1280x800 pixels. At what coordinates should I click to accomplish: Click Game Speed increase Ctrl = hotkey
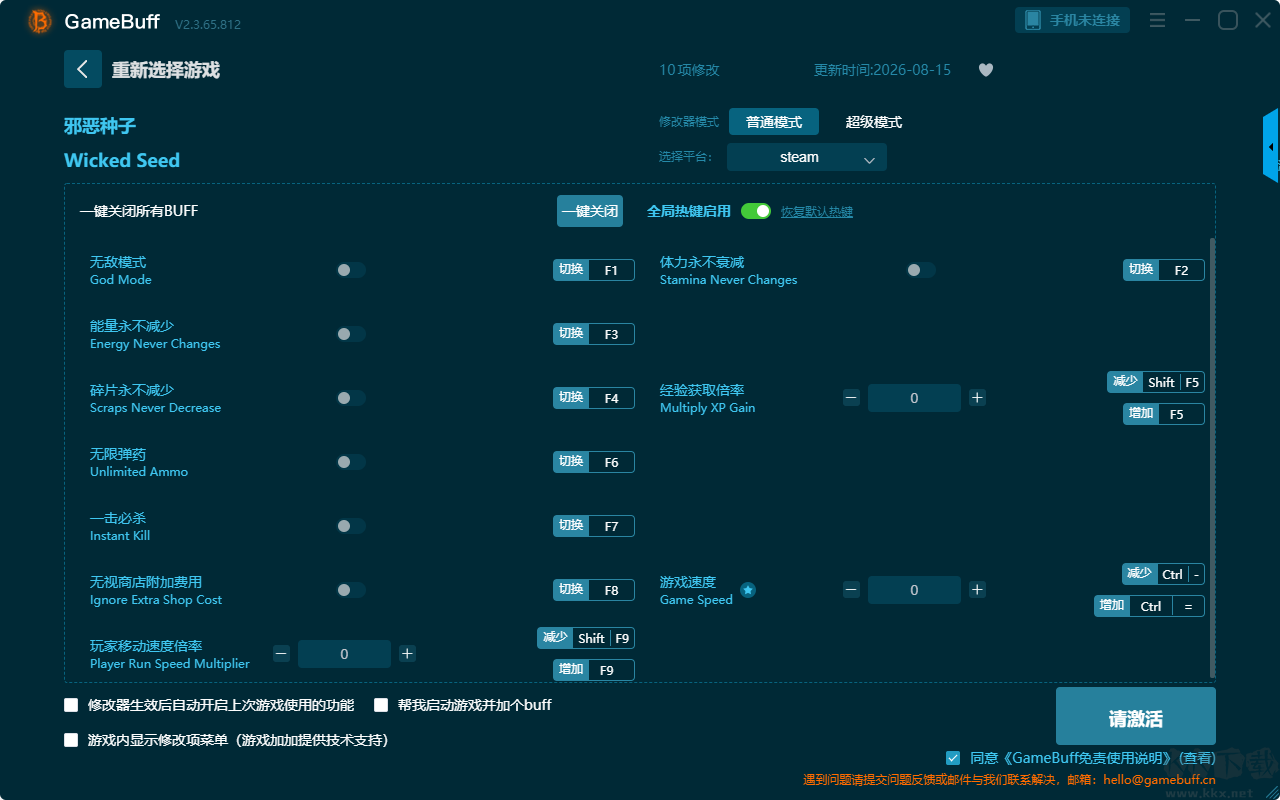1149,606
